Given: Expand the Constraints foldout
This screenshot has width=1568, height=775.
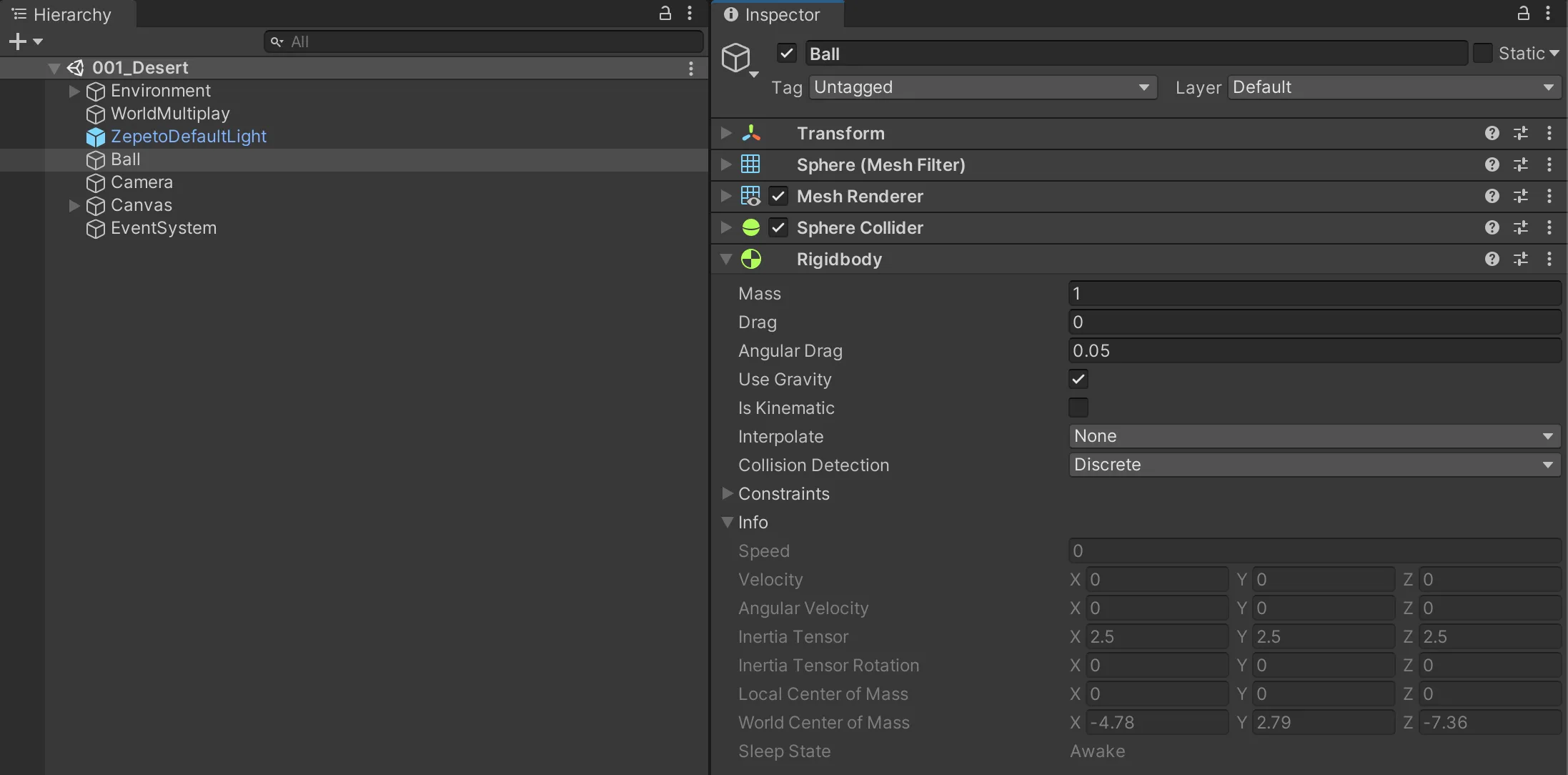Looking at the screenshot, I should [x=728, y=493].
